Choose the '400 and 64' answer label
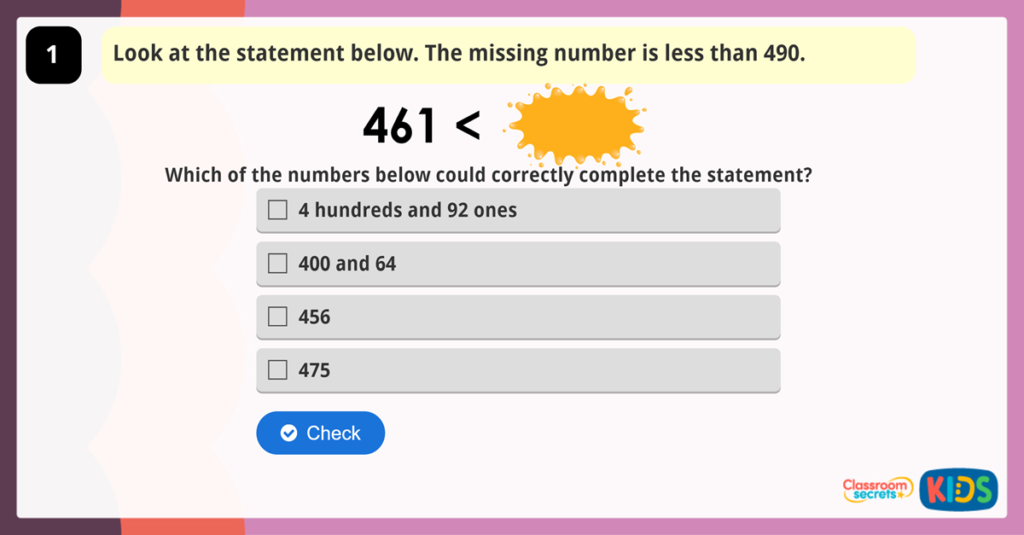Screen dimensions: 1024x535 [x=347, y=264]
